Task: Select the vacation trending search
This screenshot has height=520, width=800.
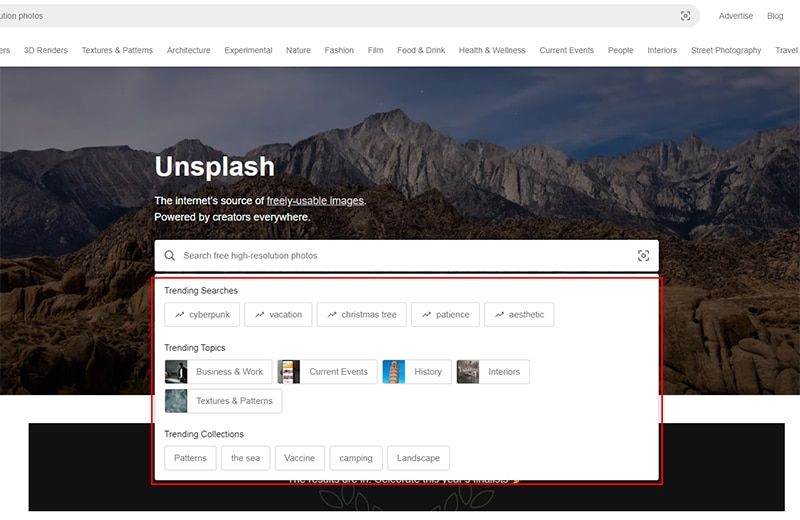Action: [x=278, y=315]
